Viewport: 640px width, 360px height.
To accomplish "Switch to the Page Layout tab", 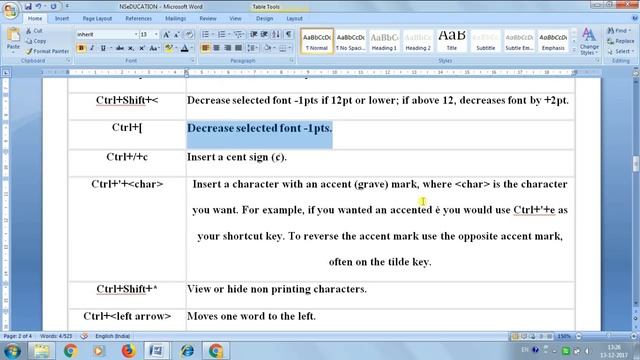I will click(x=97, y=18).
